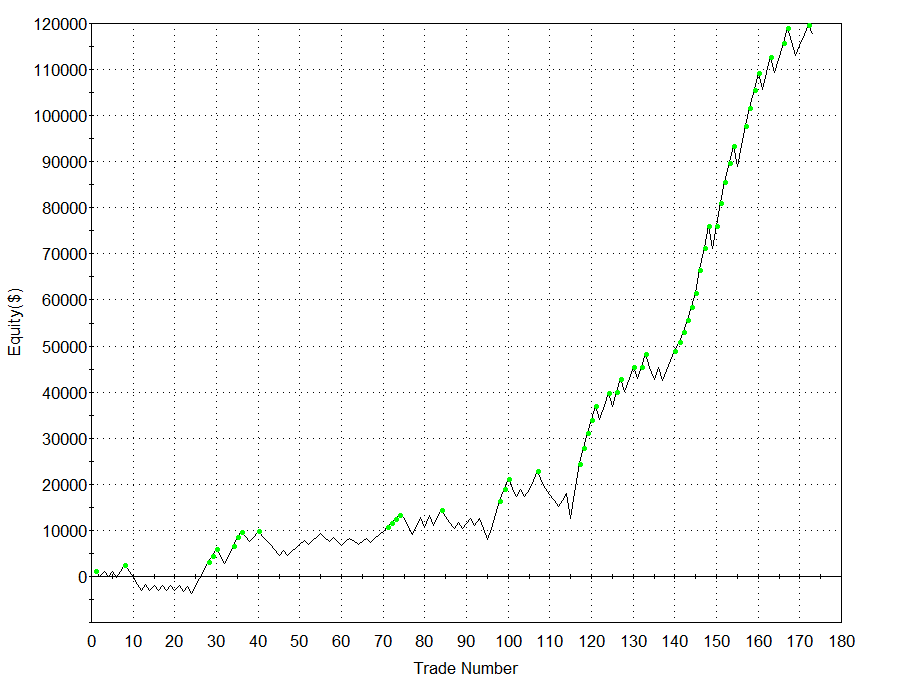This screenshot has width=900, height=687.
Task: Select the isolated green marker near trade 84
Action: [442, 510]
